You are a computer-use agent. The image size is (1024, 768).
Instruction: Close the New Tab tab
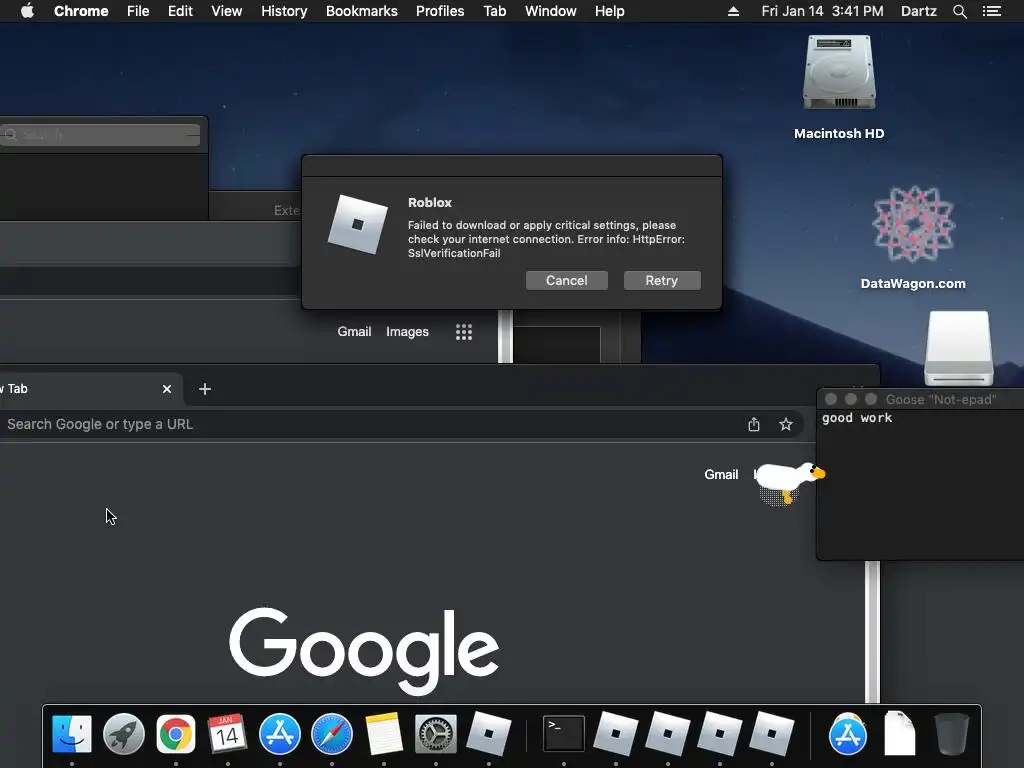(167, 389)
